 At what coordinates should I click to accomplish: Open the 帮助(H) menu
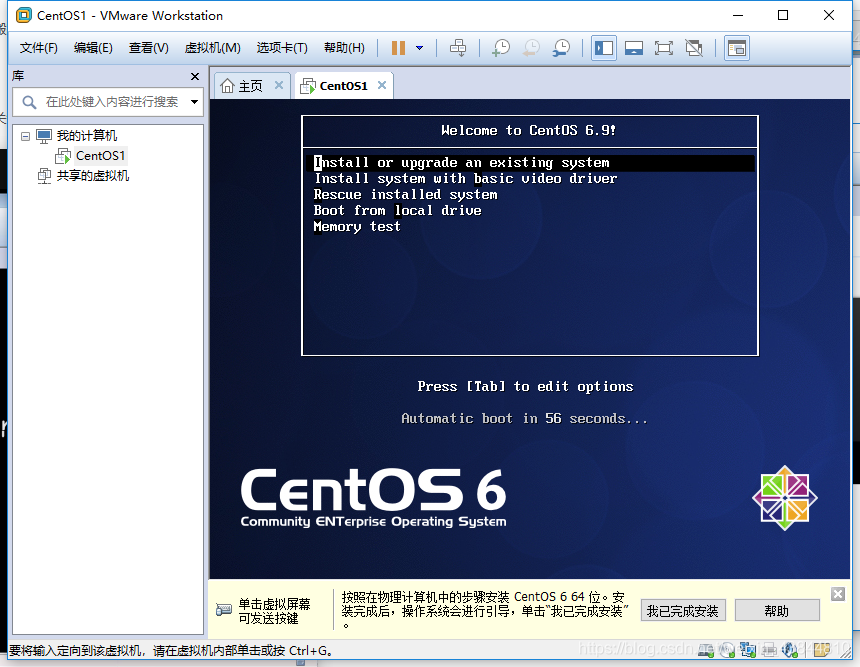[344, 48]
